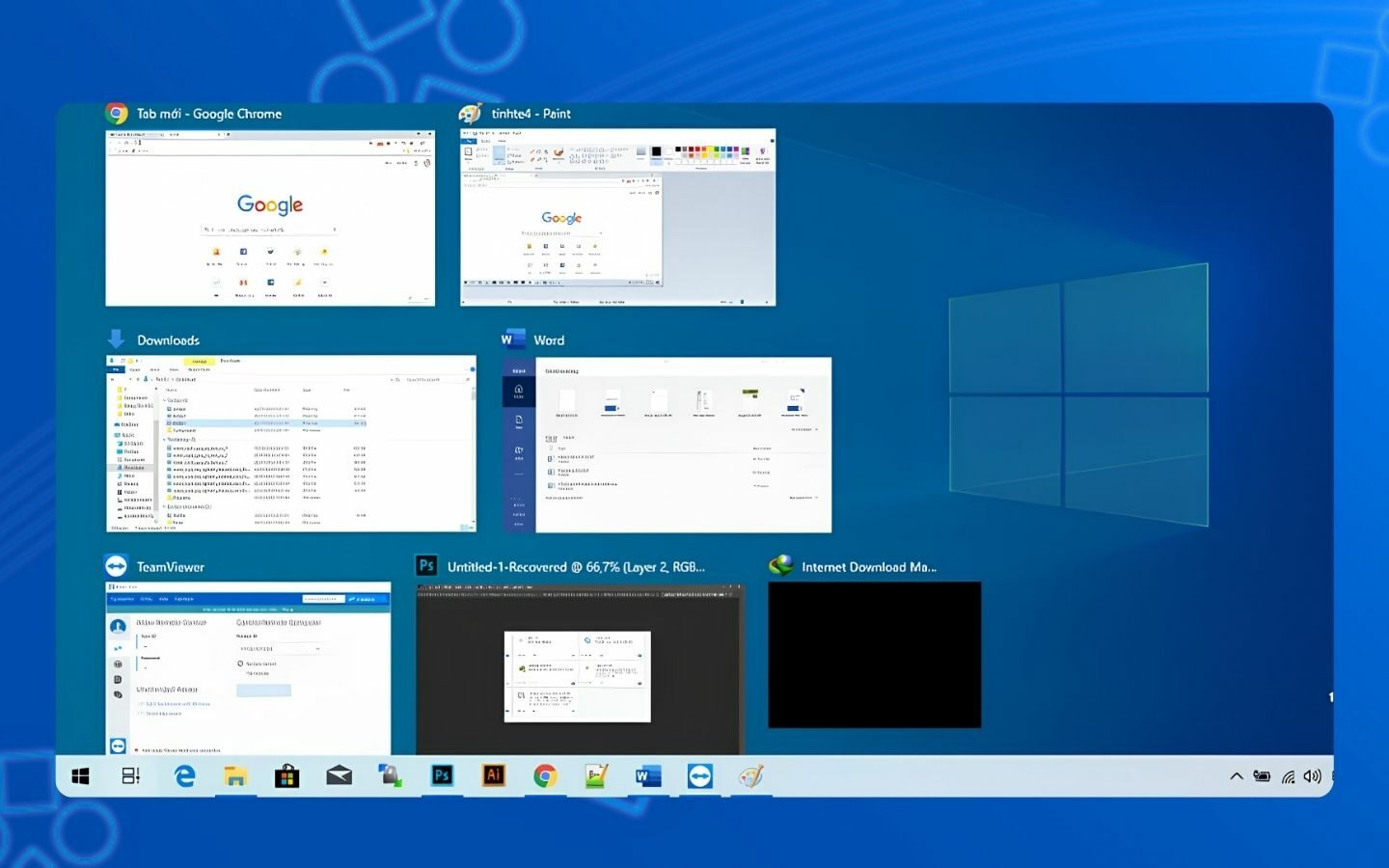The height and width of the screenshot is (868, 1389).
Task: Click the "Downloads" window title
Action: (169, 340)
